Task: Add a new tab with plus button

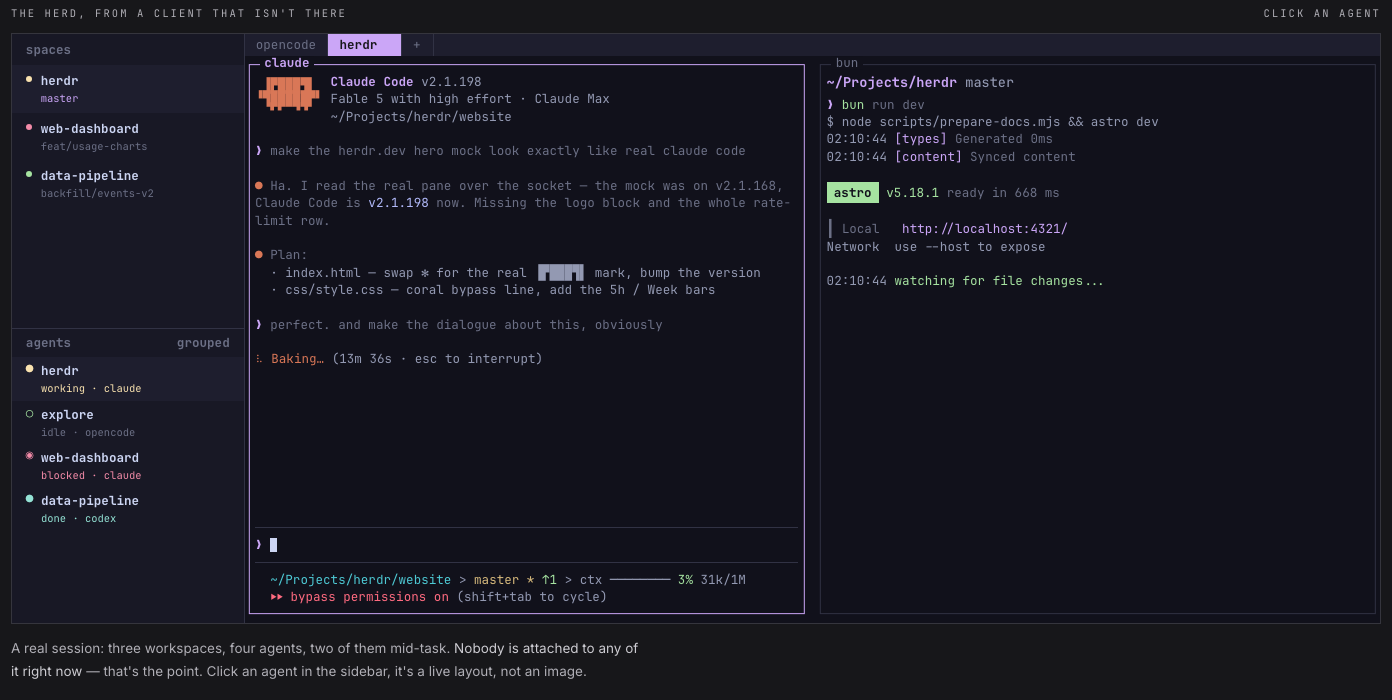Action: click(417, 45)
